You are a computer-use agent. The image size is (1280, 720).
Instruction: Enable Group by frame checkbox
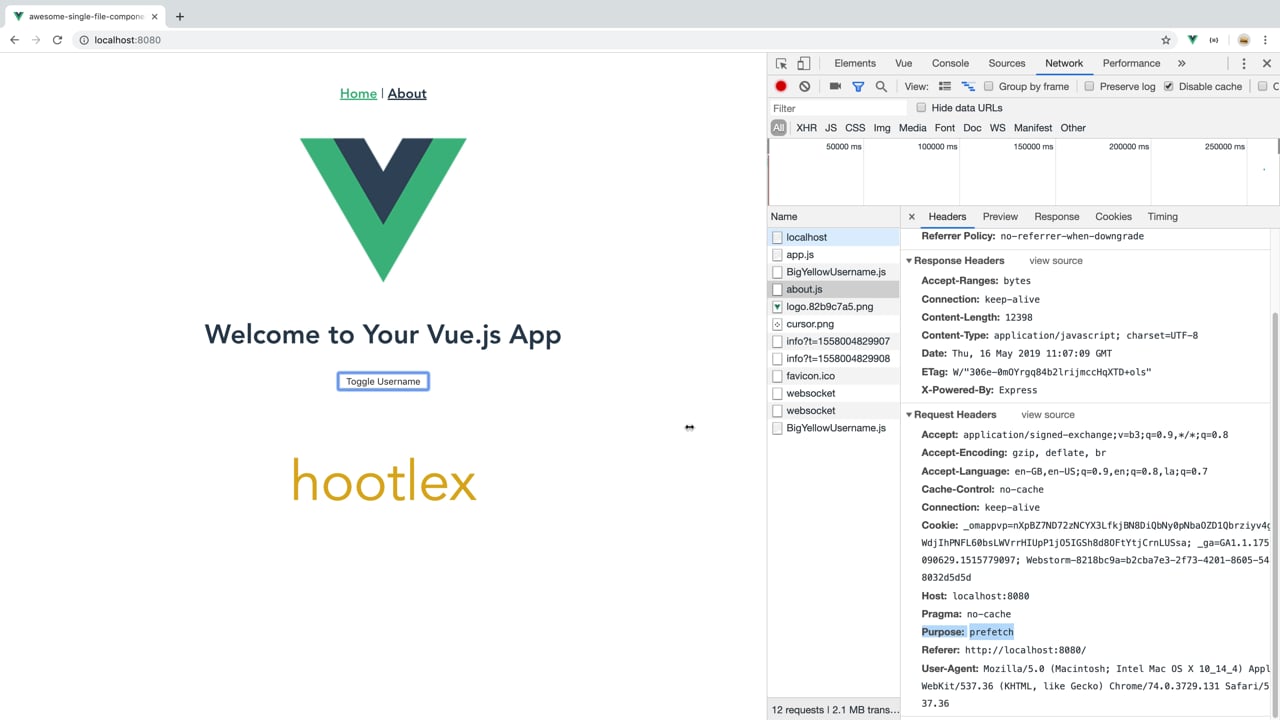(988, 86)
